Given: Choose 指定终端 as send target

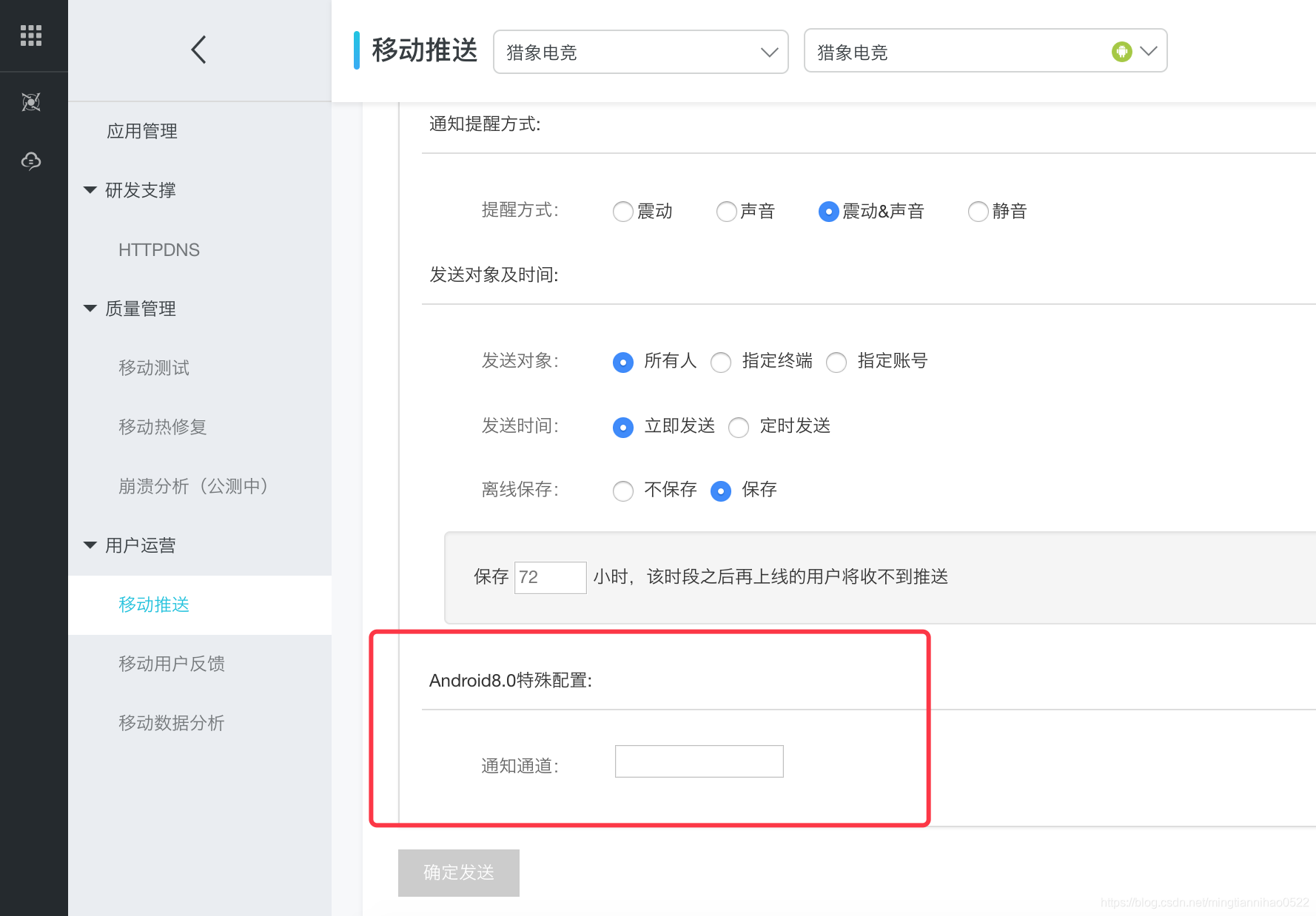Looking at the screenshot, I should pyautogui.click(x=721, y=363).
